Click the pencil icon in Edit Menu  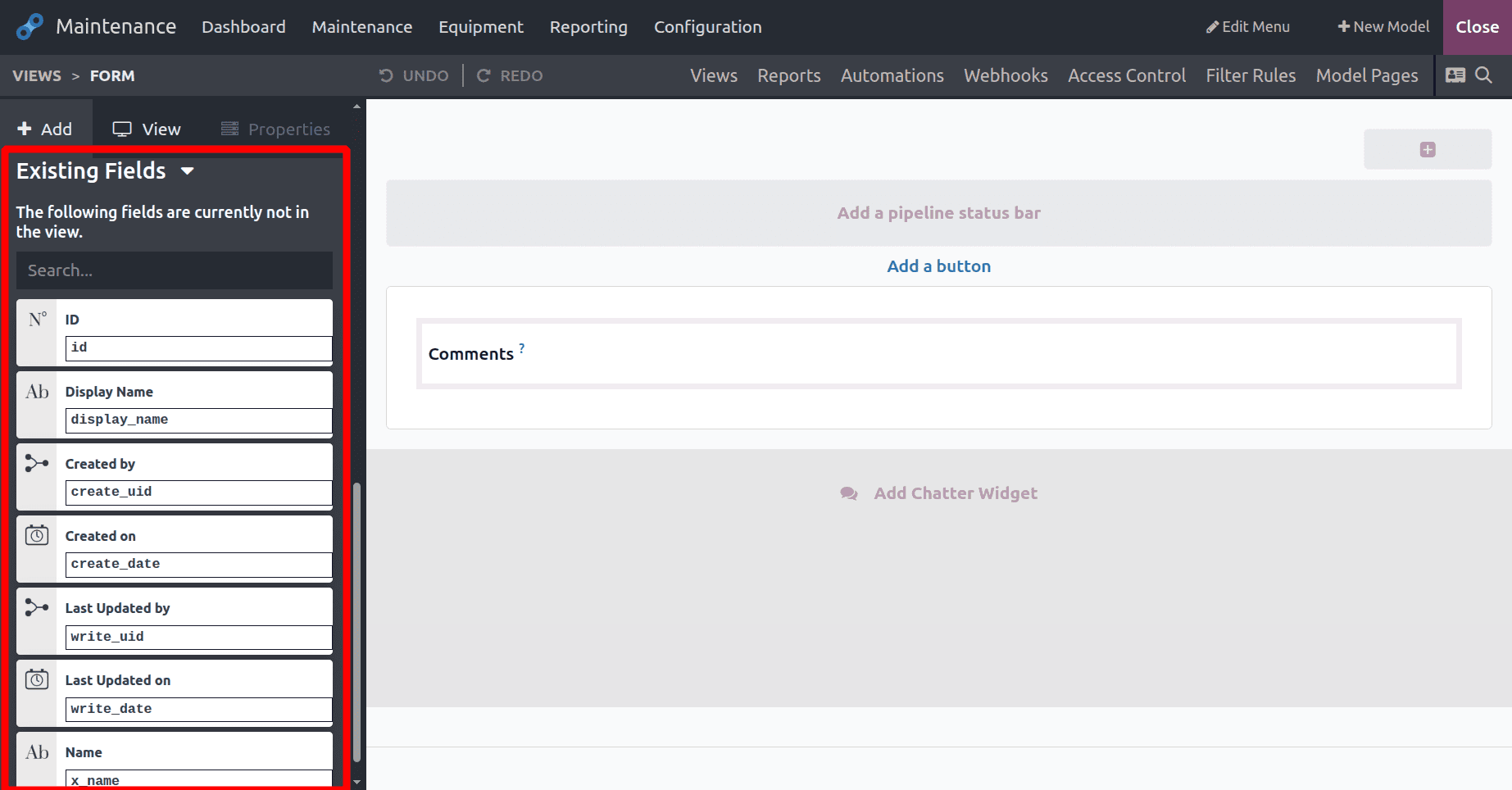[x=1212, y=27]
